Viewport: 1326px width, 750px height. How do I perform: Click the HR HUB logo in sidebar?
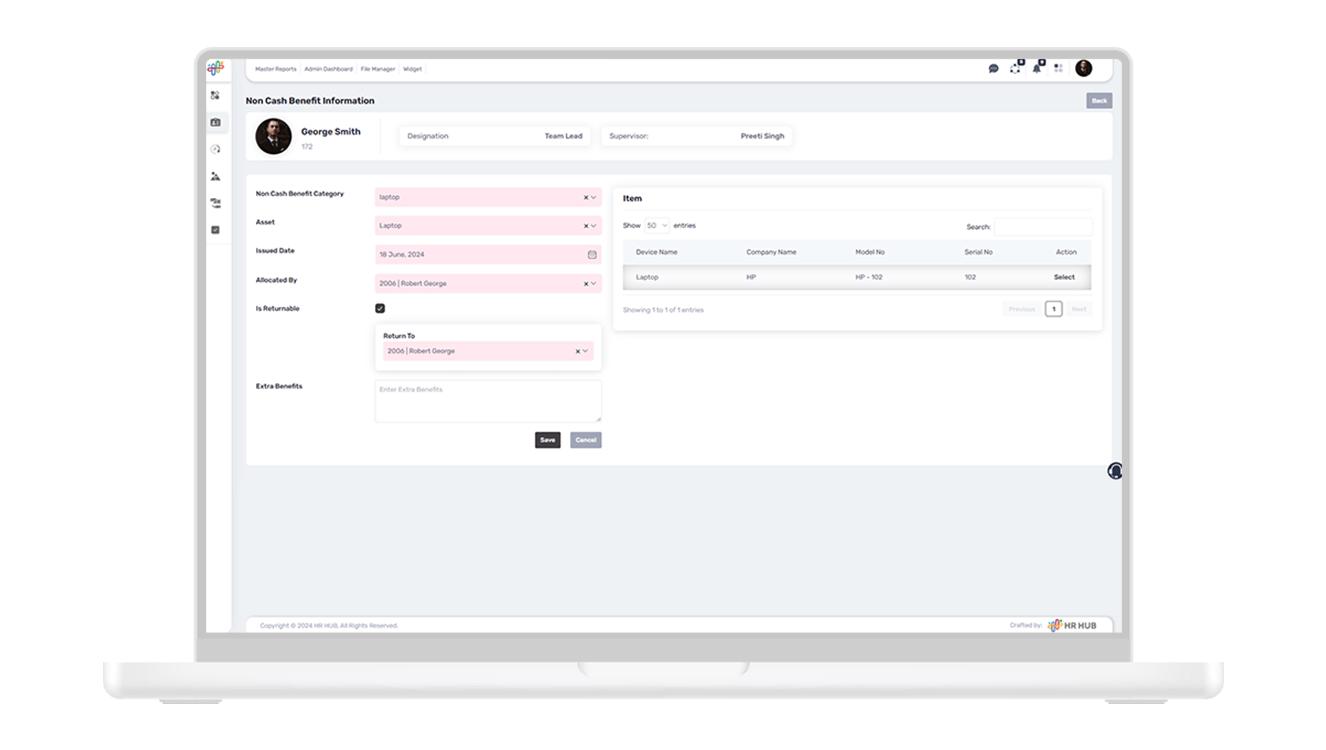click(215, 68)
